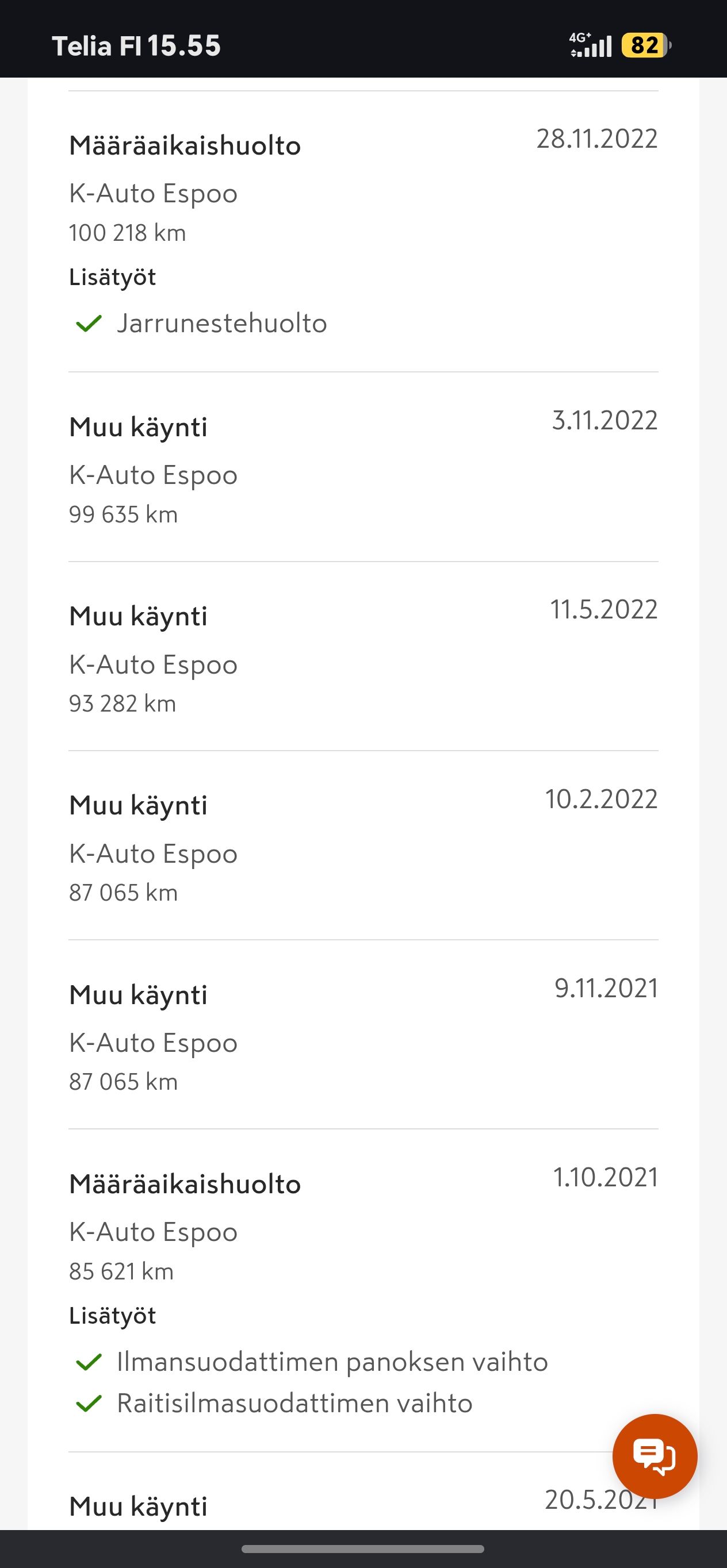The width and height of the screenshot is (727, 1568).
Task: Tap the Telia FI 15.55 status text
Action: [136, 45]
